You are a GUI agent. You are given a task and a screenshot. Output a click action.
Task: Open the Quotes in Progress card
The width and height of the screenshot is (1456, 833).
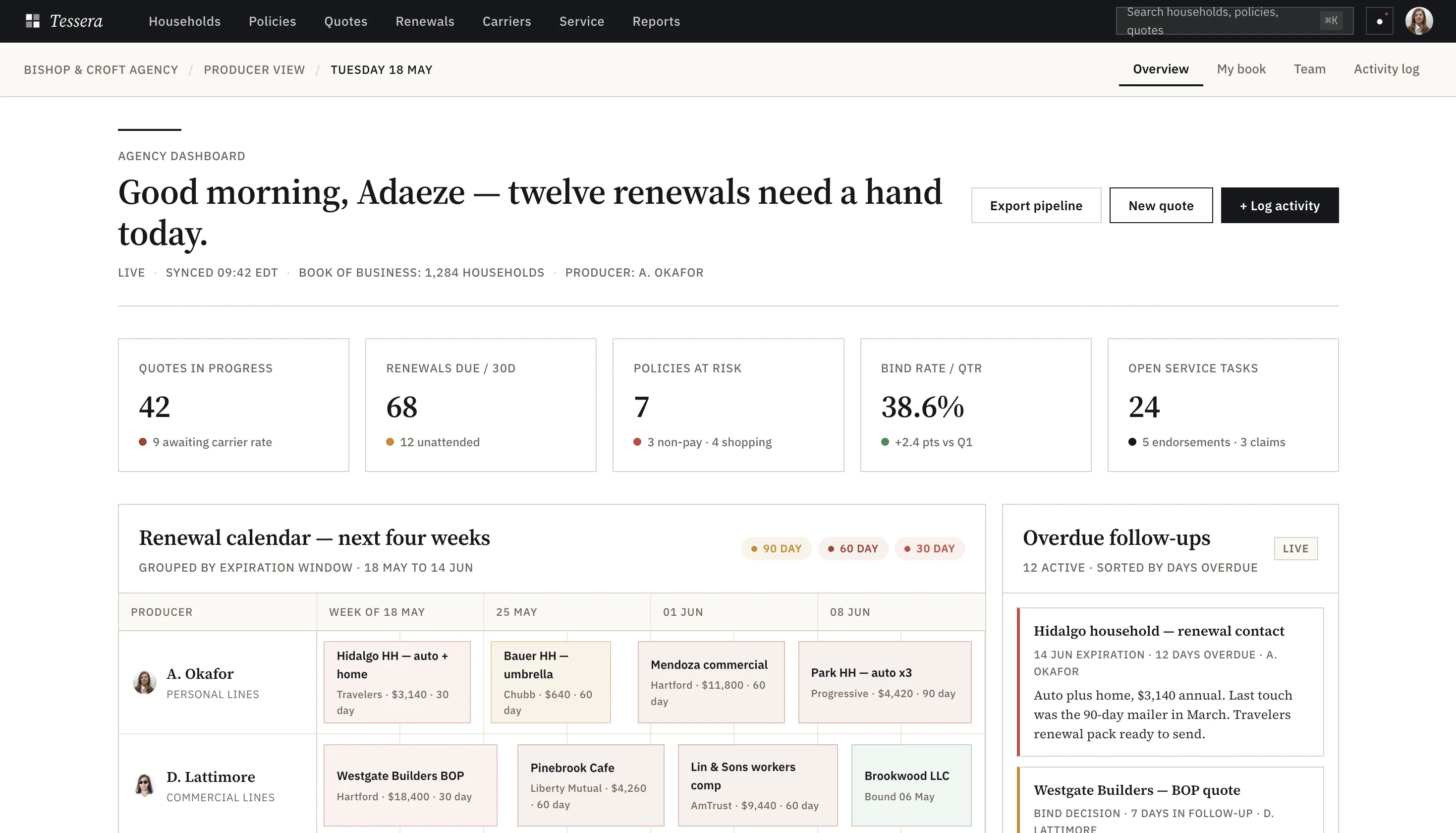tap(233, 405)
